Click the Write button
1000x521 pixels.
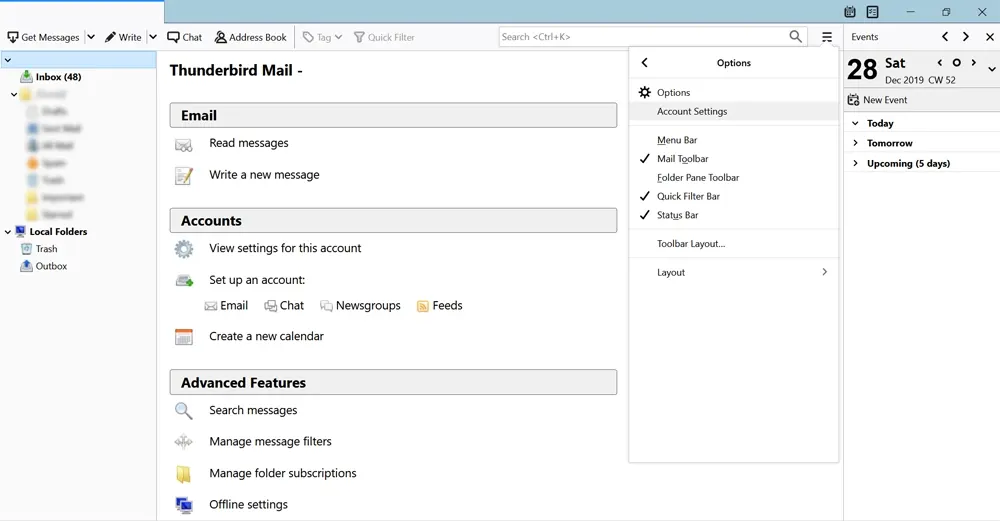click(123, 37)
